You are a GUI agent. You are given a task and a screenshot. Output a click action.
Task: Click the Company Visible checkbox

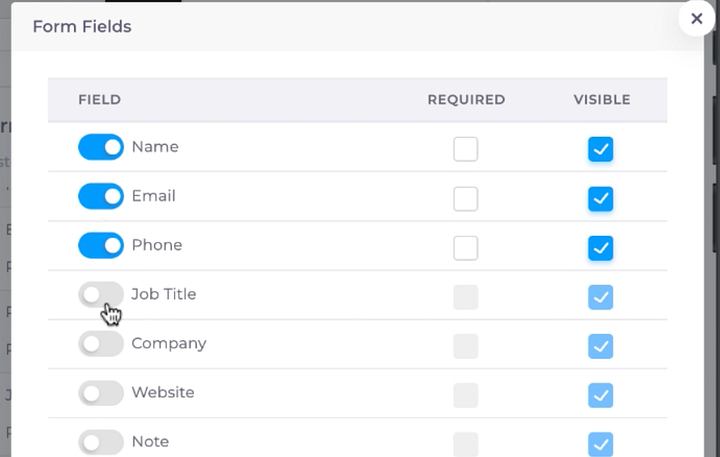(601, 346)
